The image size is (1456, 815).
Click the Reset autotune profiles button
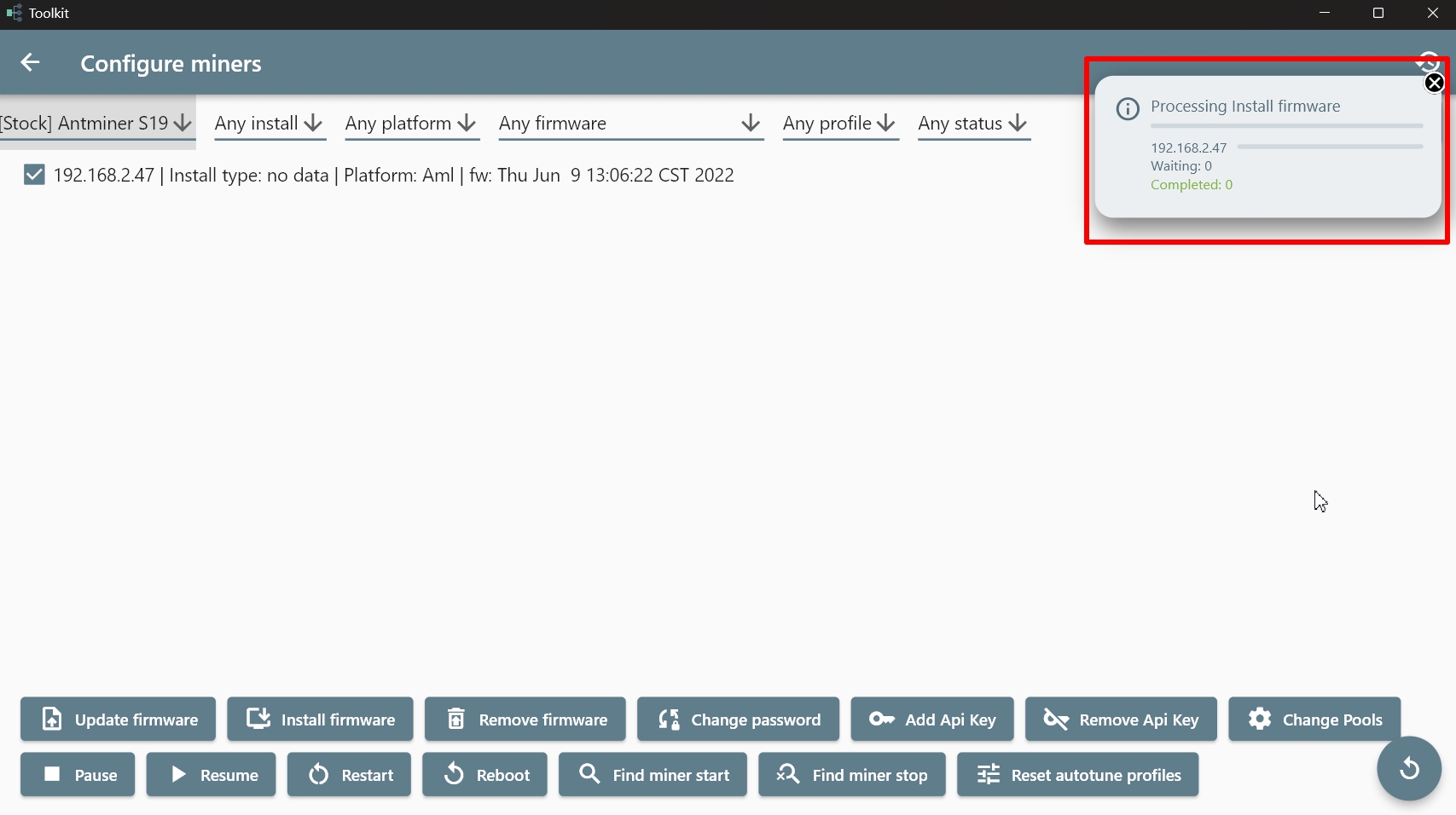pyautogui.click(x=1077, y=774)
